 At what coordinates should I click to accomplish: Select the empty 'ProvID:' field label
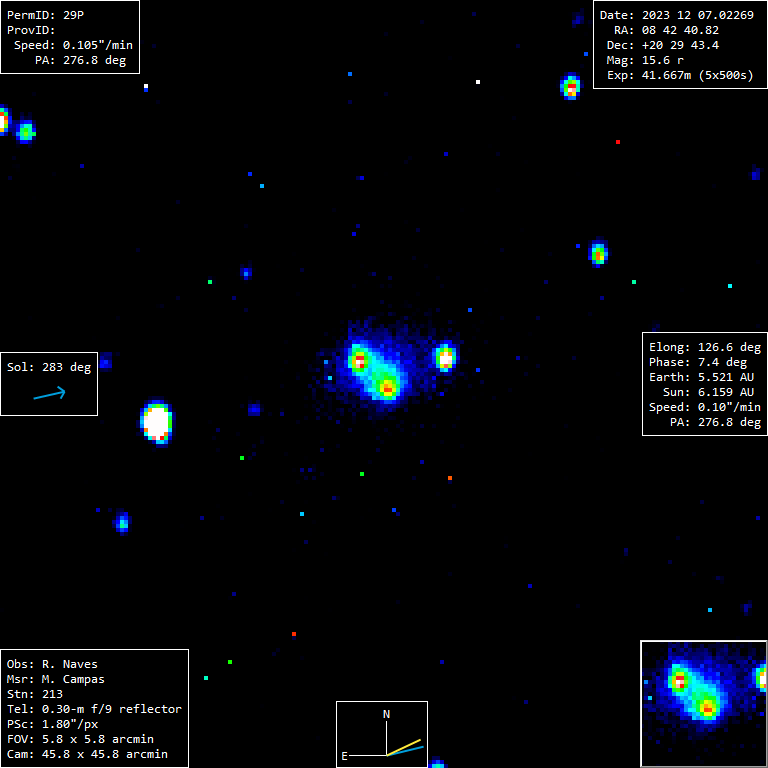point(31,30)
